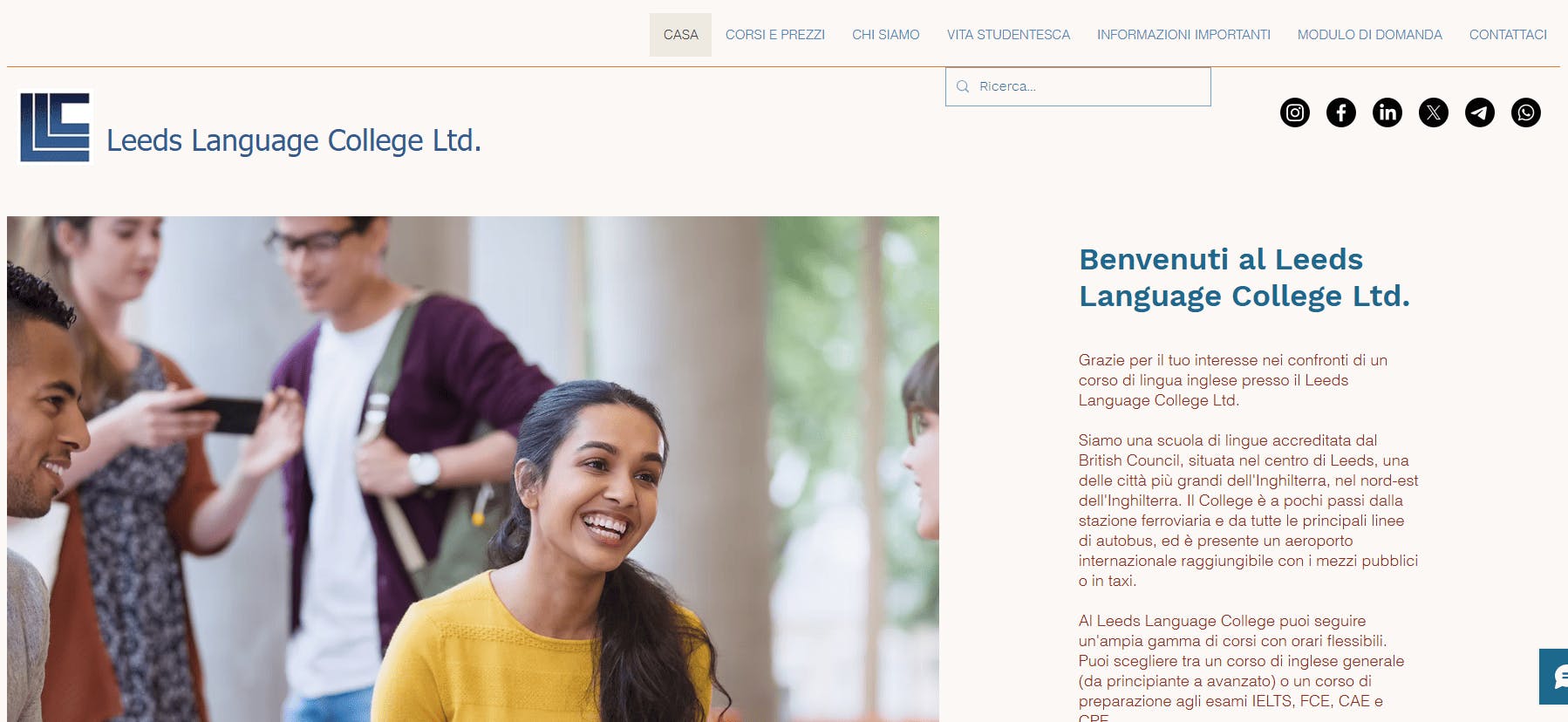Focus the Ricerca search field
The width and height of the screenshot is (1568, 722).
1078,86
